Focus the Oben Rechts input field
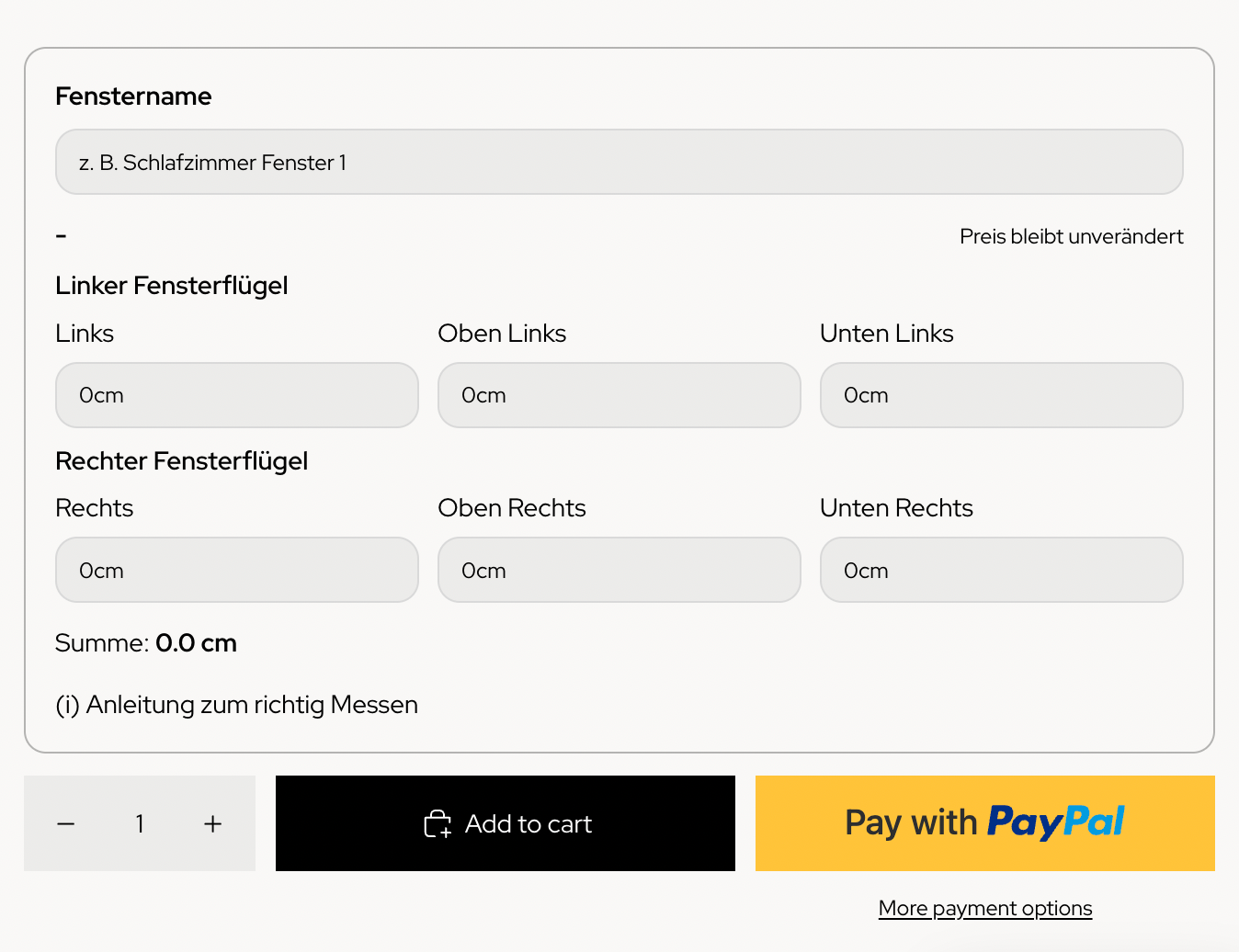Screen dimensions: 1239x952 [619, 571]
